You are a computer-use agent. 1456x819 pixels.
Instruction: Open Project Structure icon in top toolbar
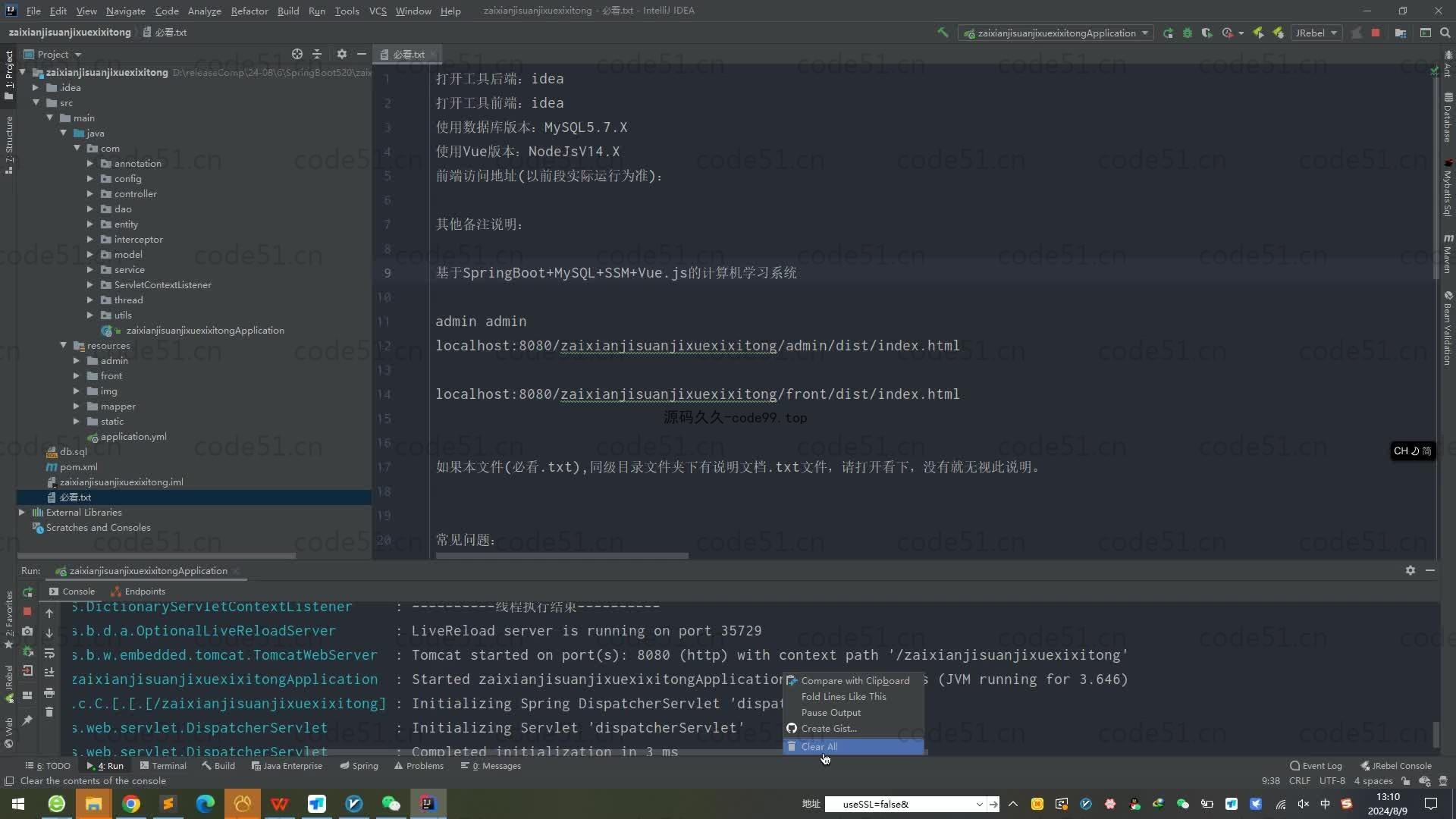coord(1400,33)
